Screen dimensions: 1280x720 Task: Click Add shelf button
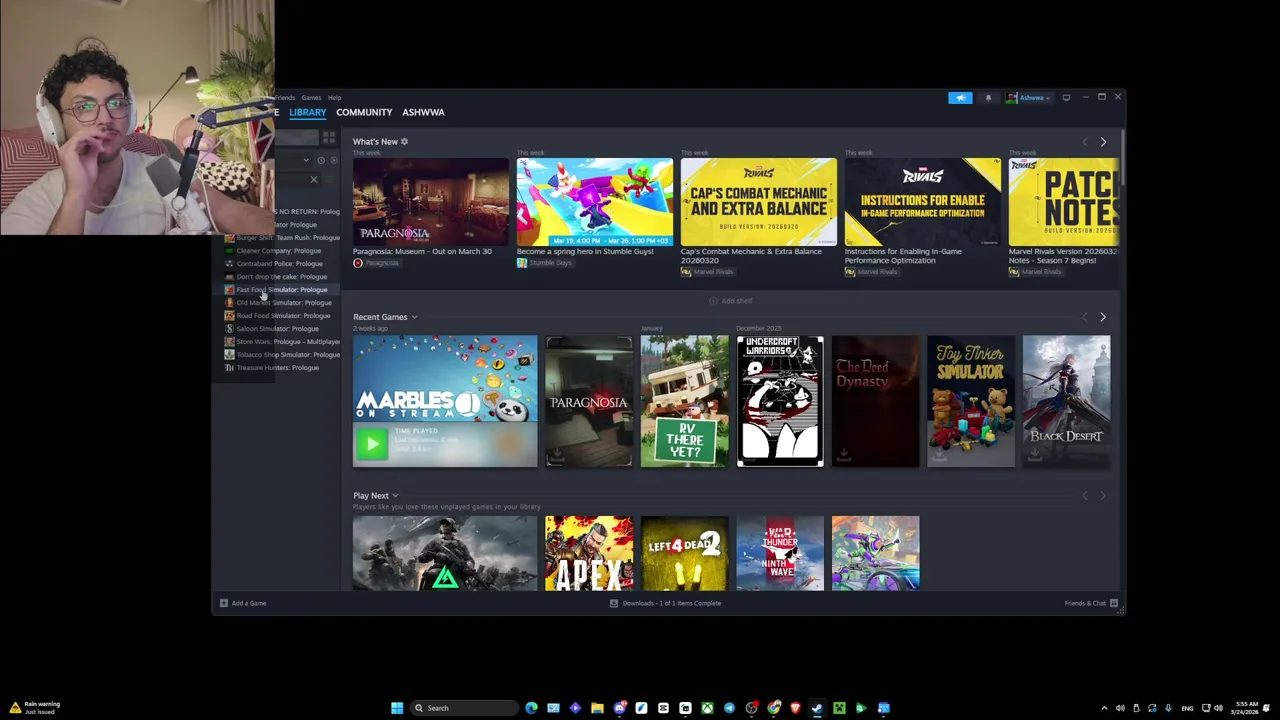pyautogui.click(x=731, y=301)
